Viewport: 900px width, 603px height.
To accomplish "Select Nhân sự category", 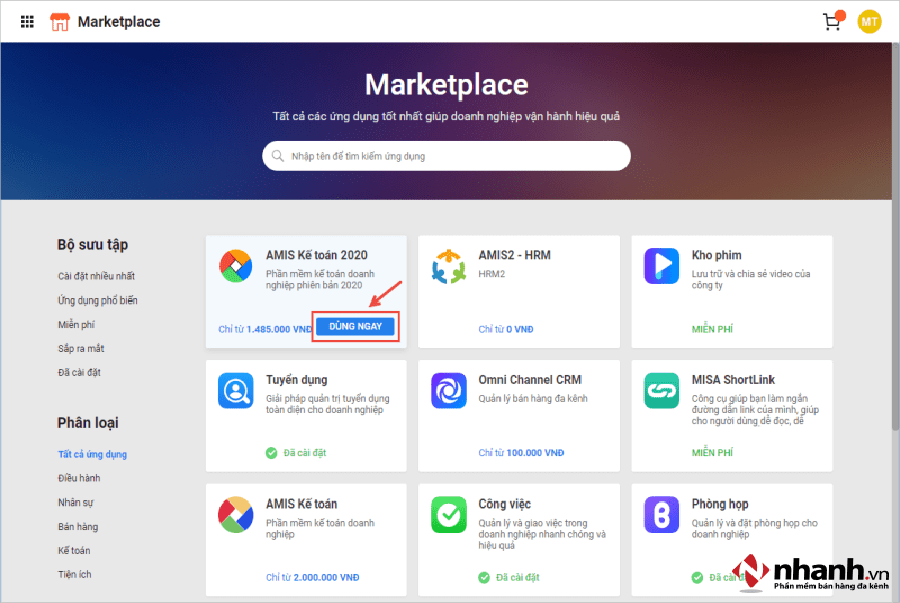I will coord(76,502).
